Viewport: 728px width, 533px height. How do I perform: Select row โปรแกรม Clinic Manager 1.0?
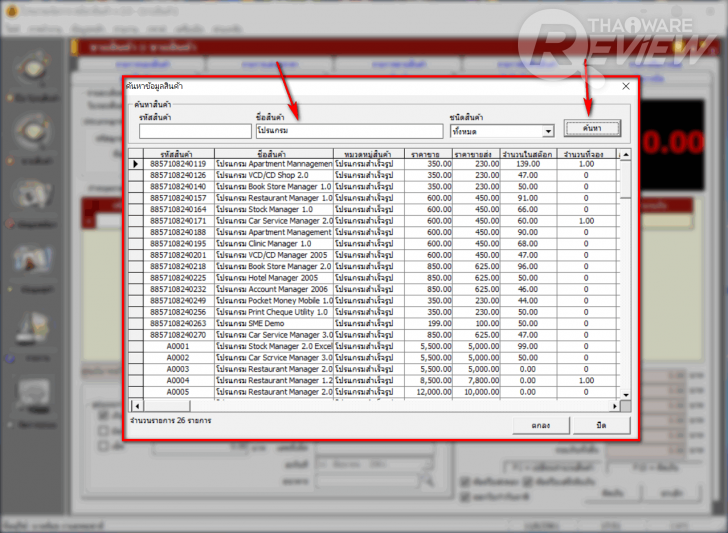[x=374, y=244]
